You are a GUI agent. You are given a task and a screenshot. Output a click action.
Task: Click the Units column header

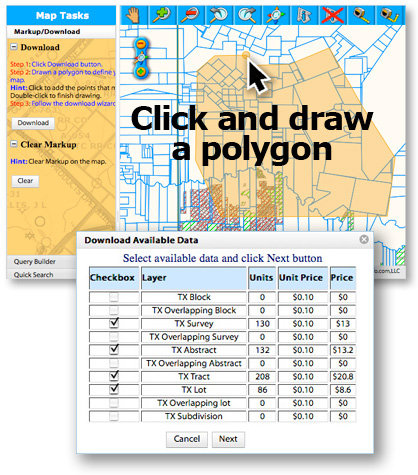262,278
